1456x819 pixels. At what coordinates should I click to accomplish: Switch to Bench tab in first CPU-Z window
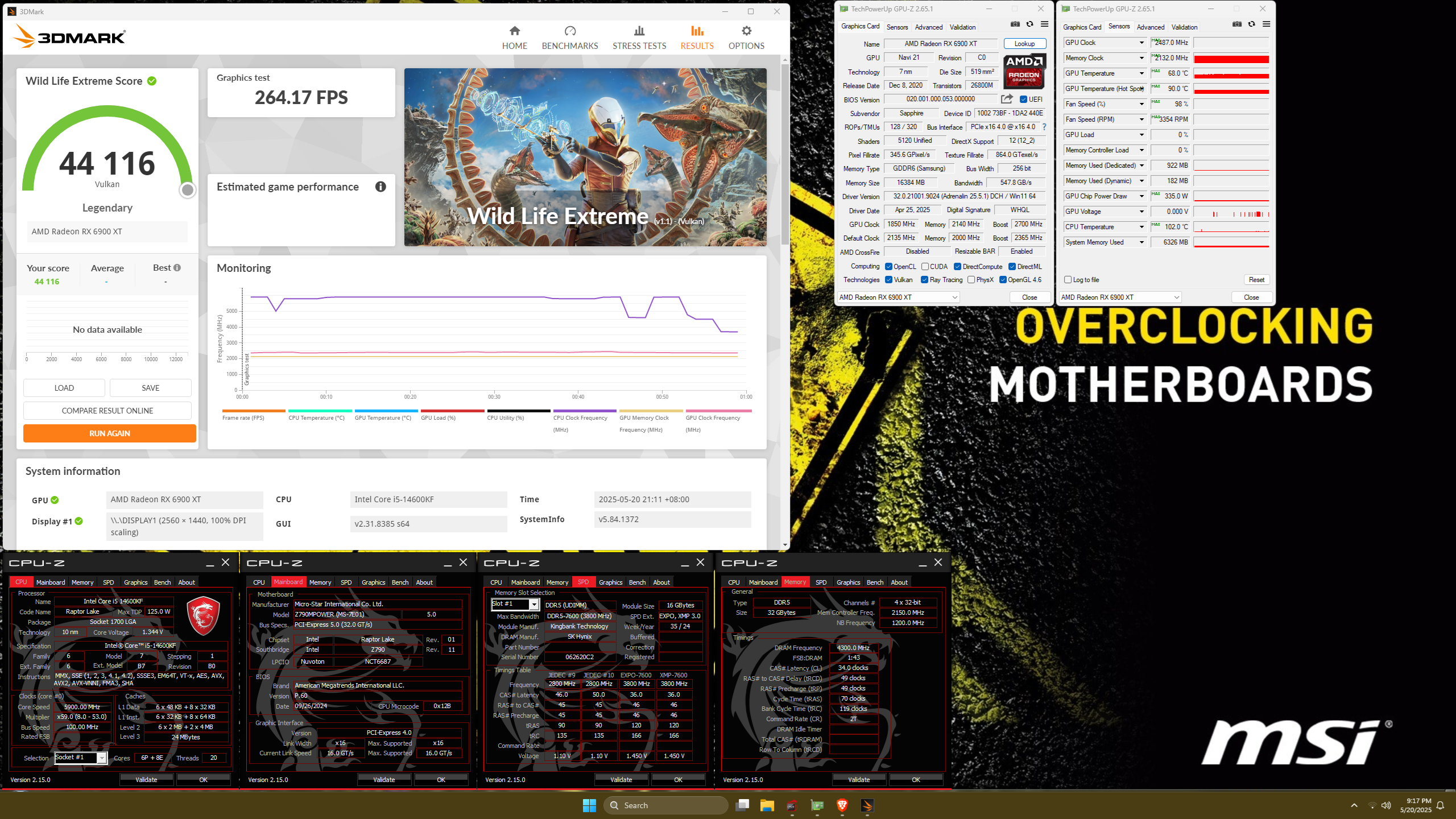[x=162, y=582]
